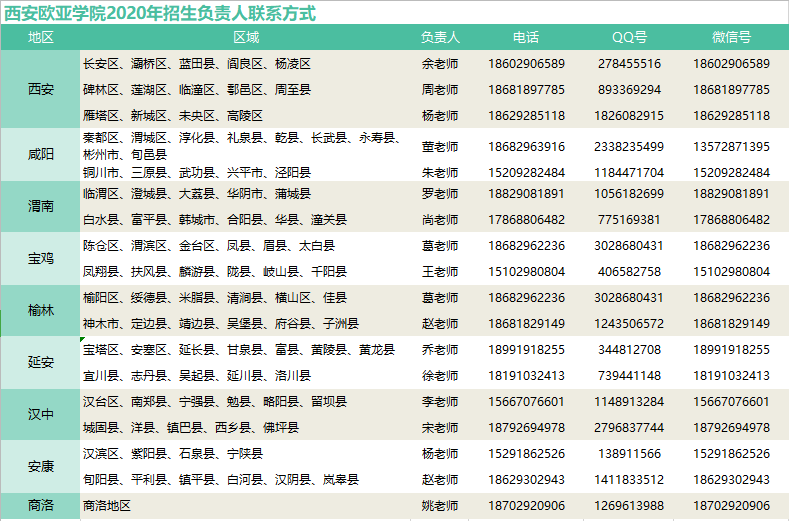
Task: Click the 延安 region cell
Action: [41, 362]
